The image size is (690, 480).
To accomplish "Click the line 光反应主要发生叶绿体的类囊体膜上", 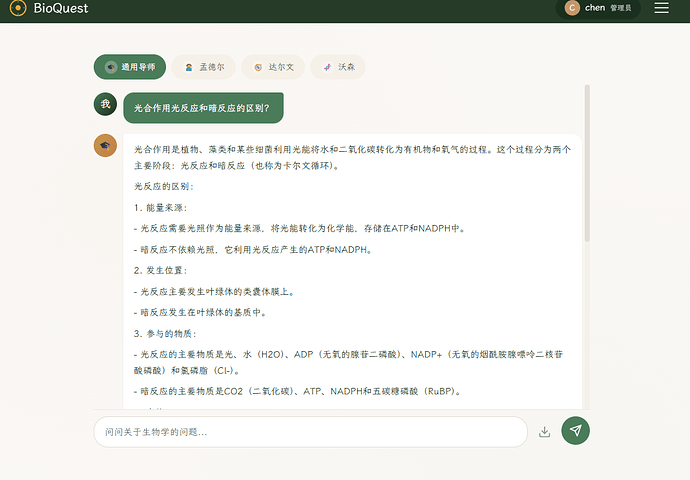I will (x=214, y=292).
